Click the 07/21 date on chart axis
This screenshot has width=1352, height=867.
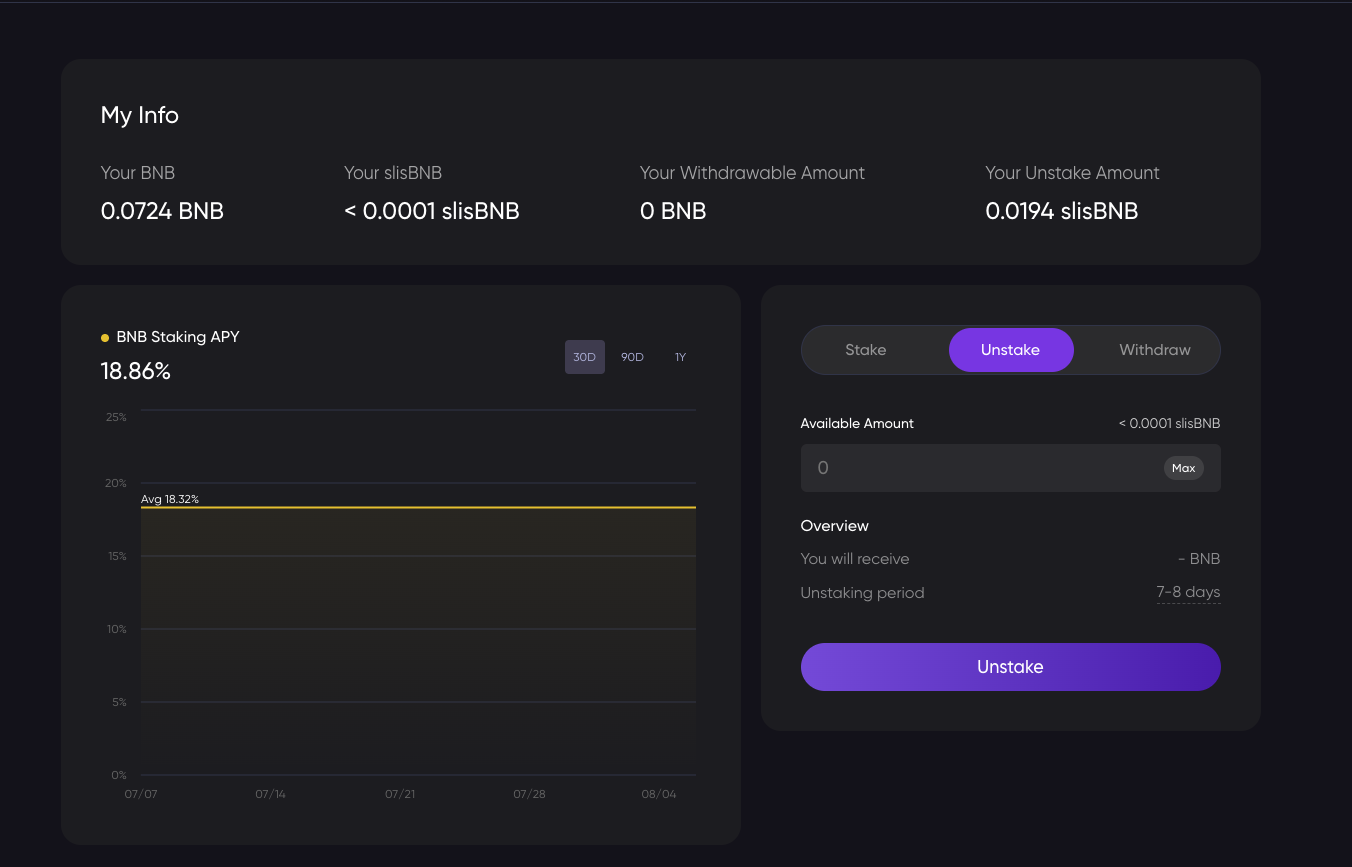click(x=400, y=794)
